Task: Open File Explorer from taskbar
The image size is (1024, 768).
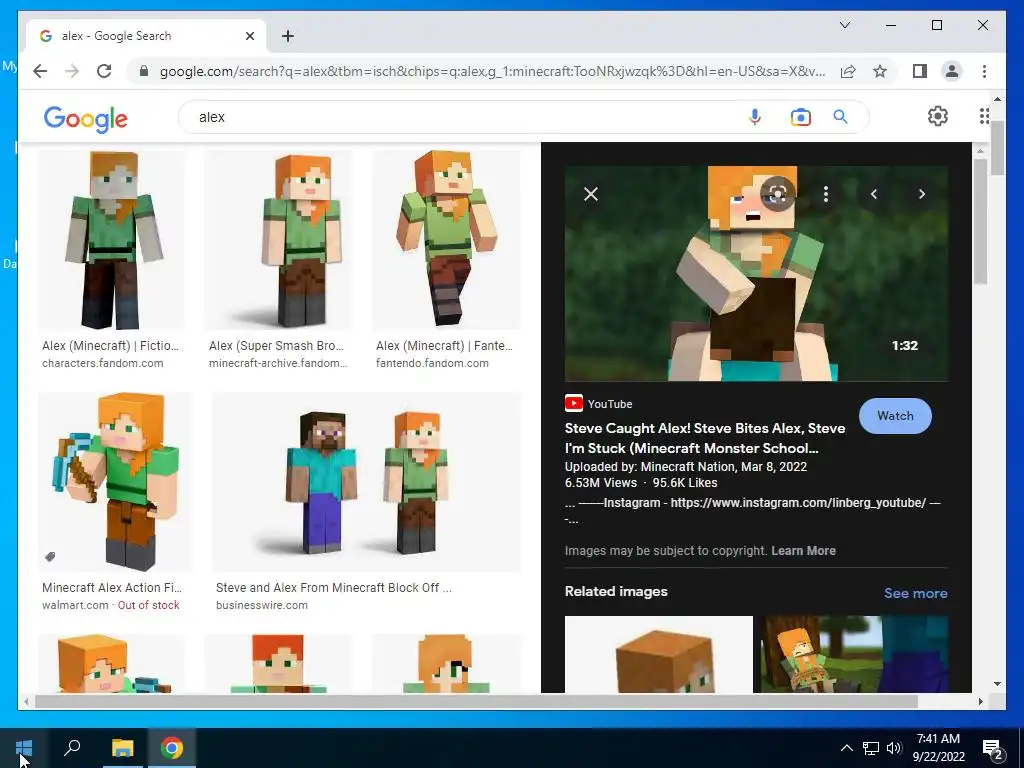Action: point(122,748)
